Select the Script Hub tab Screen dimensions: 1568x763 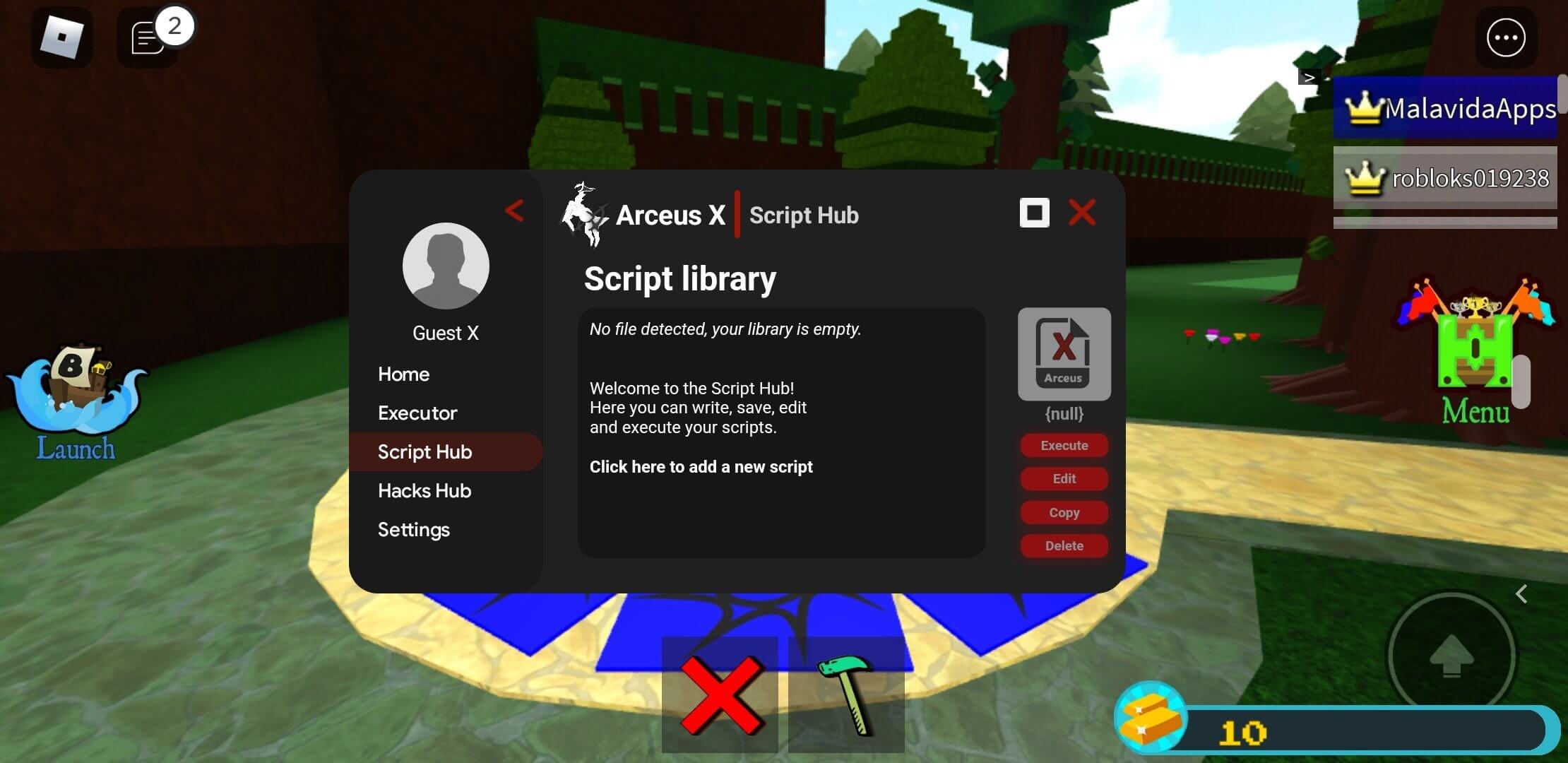pos(423,451)
